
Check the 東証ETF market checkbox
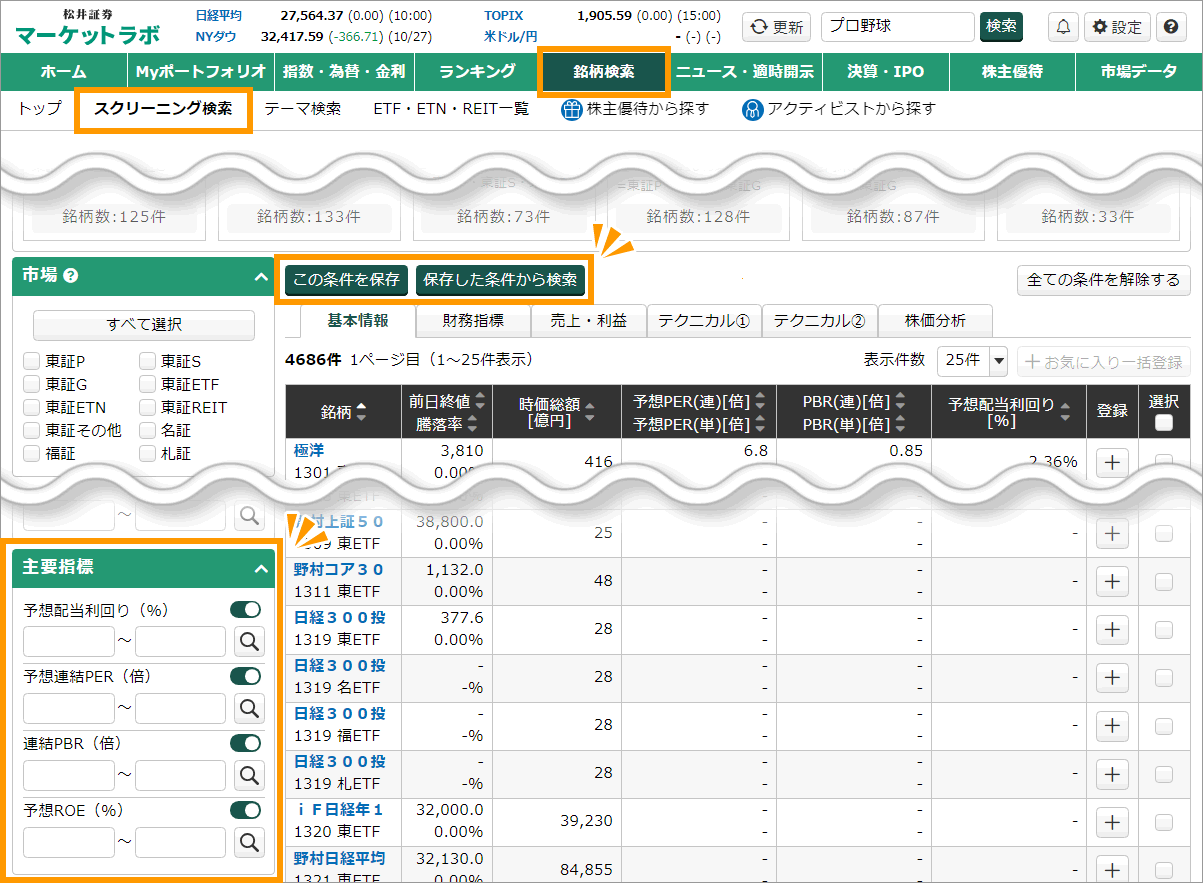pyautogui.click(x=147, y=384)
